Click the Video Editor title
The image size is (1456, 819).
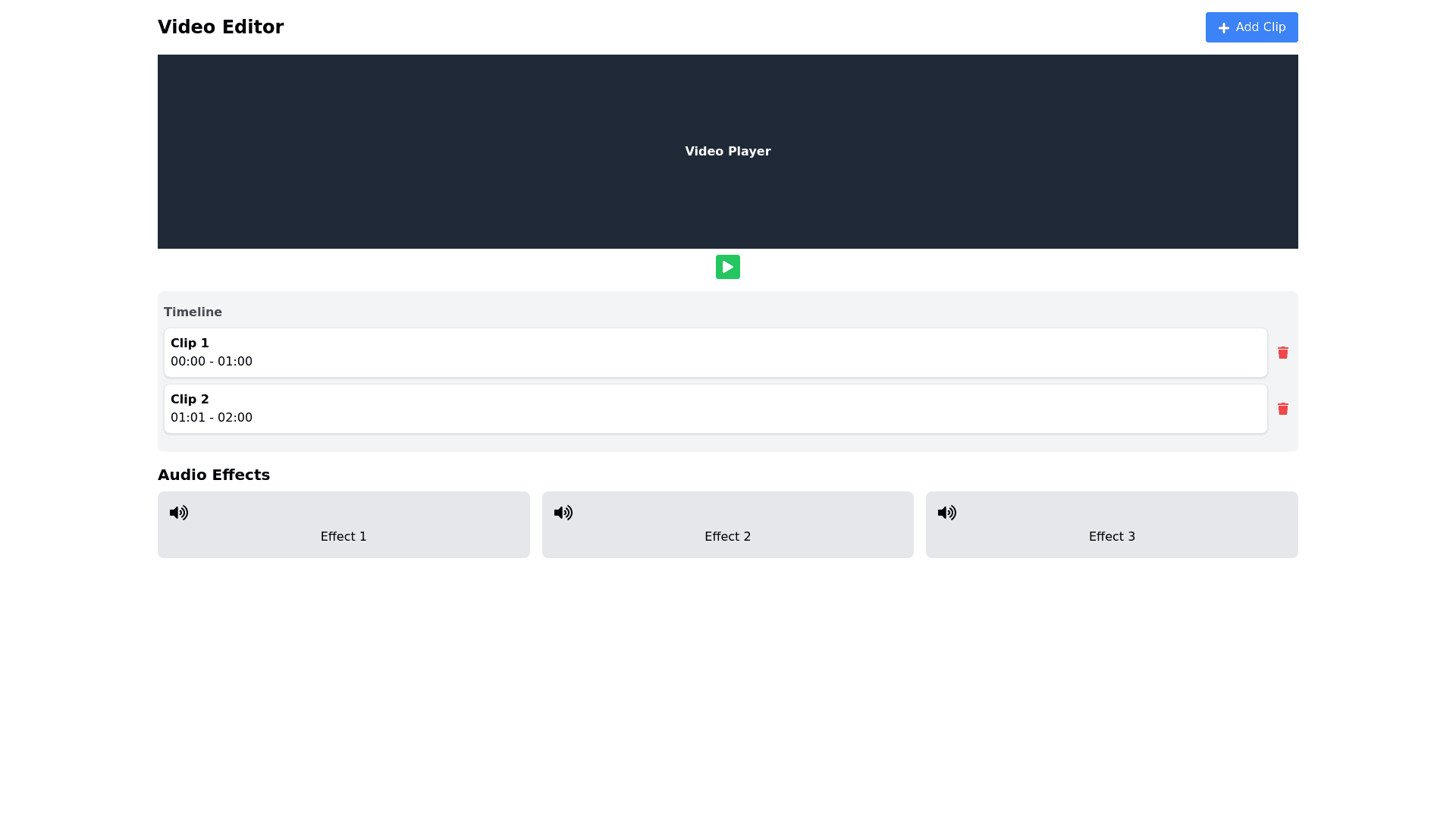coord(221,27)
